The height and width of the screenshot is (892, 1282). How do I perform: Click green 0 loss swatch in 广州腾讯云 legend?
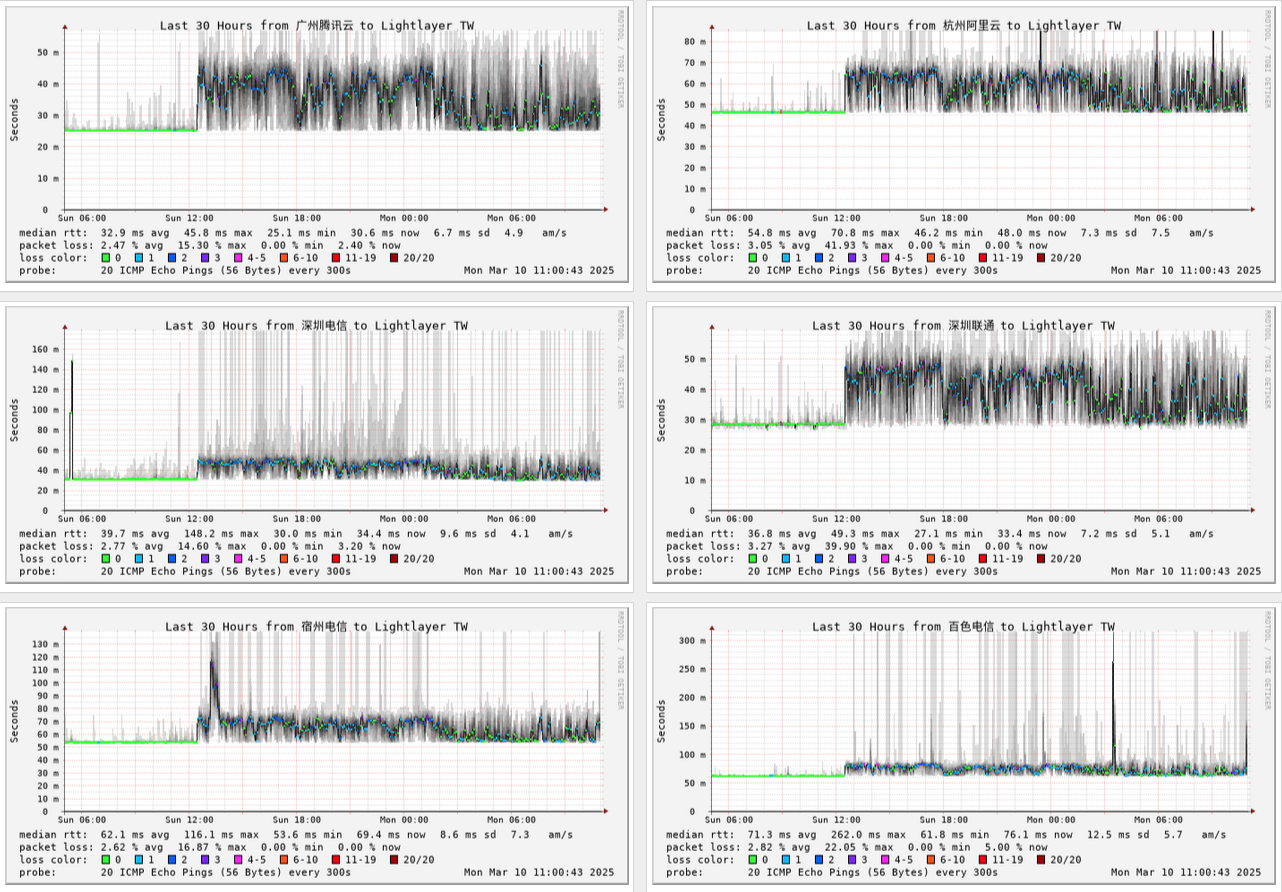pos(107,257)
